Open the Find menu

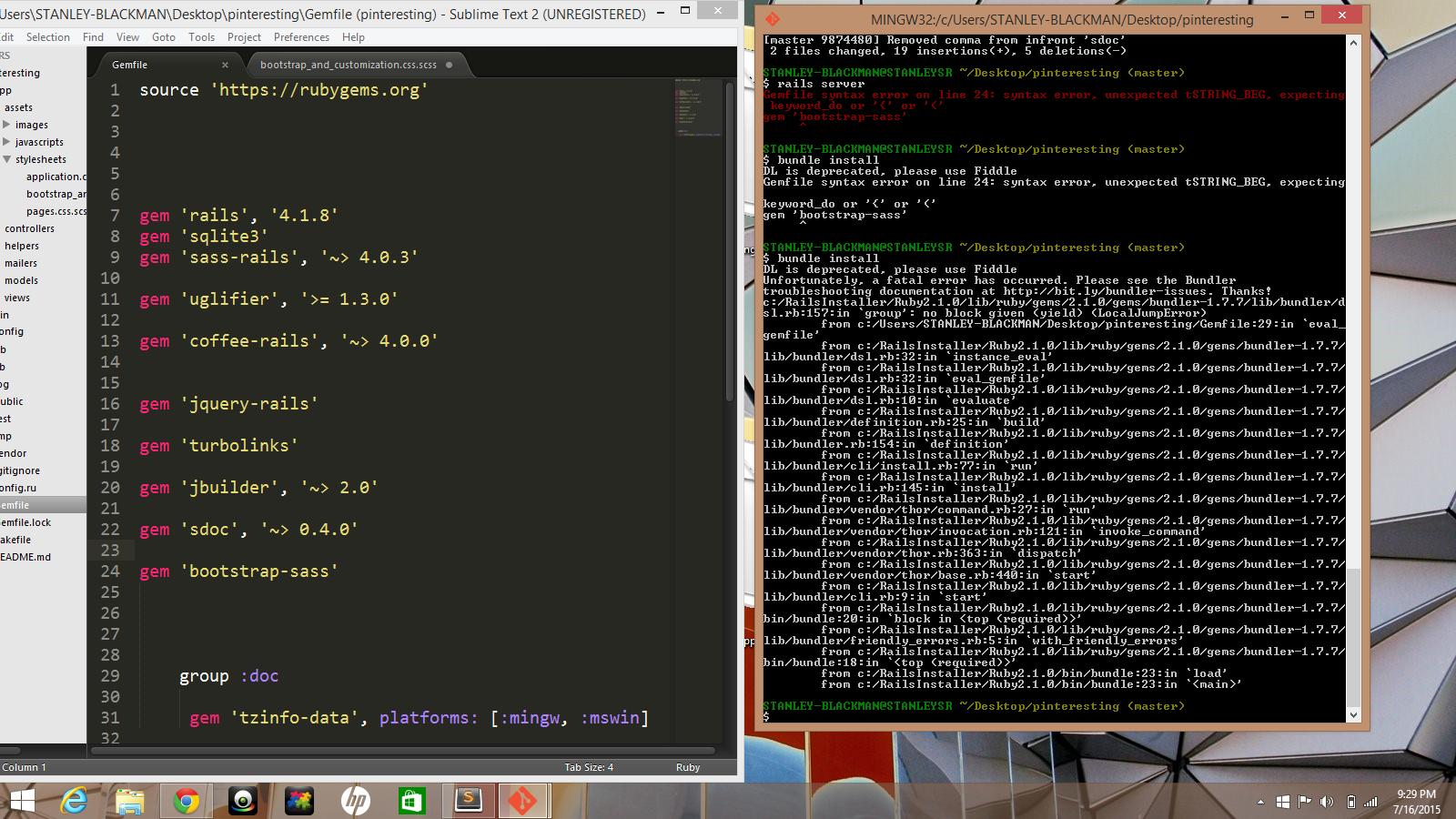pos(93,37)
